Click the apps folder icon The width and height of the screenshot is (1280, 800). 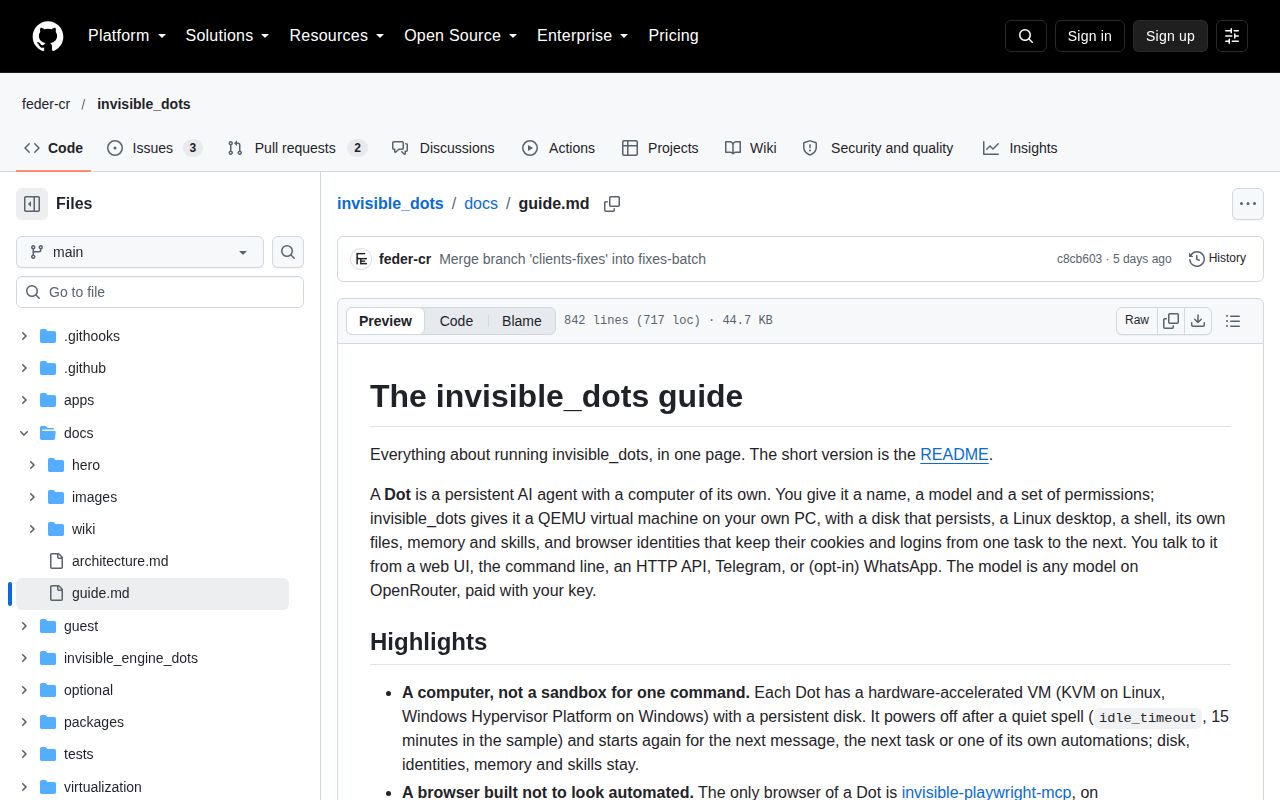tap(47, 400)
